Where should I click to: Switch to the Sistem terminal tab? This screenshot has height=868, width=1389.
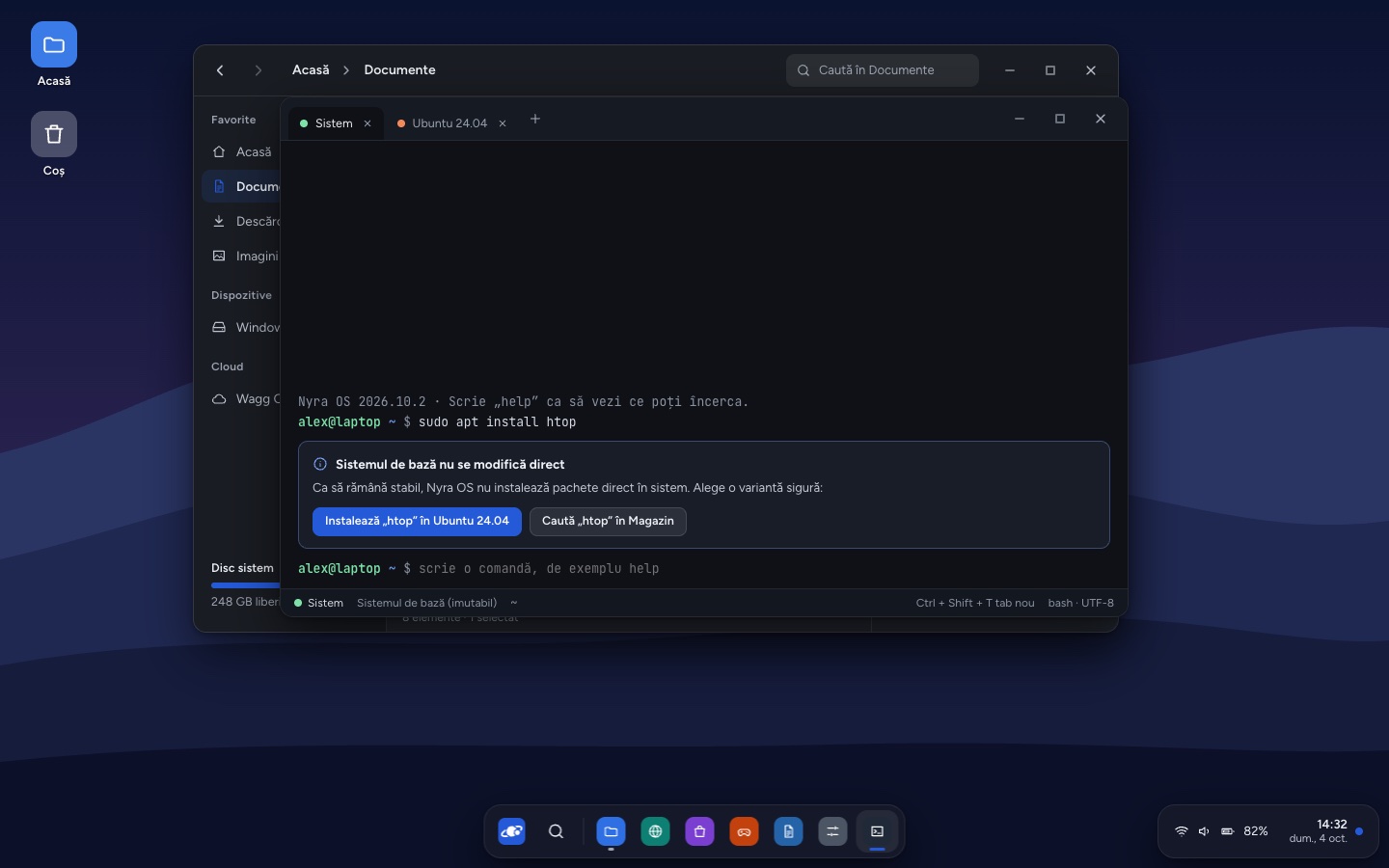pyautogui.click(x=334, y=123)
